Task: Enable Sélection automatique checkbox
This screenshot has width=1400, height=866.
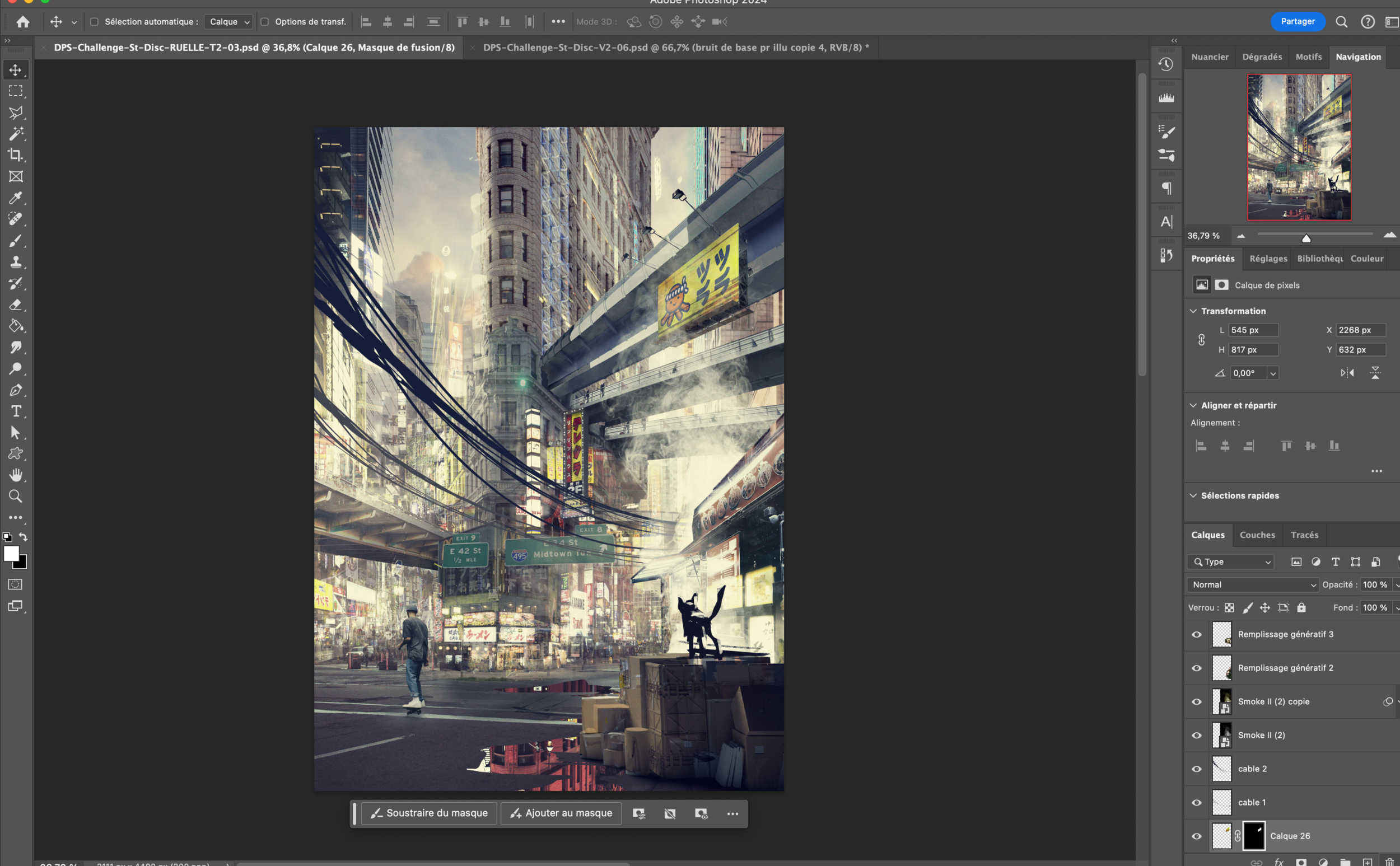Action: pos(95,22)
